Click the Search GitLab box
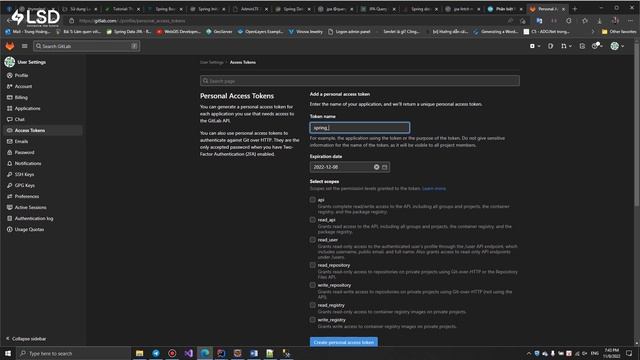Image resolution: width=640 pixels, height=360 pixels. tap(87, 46)
